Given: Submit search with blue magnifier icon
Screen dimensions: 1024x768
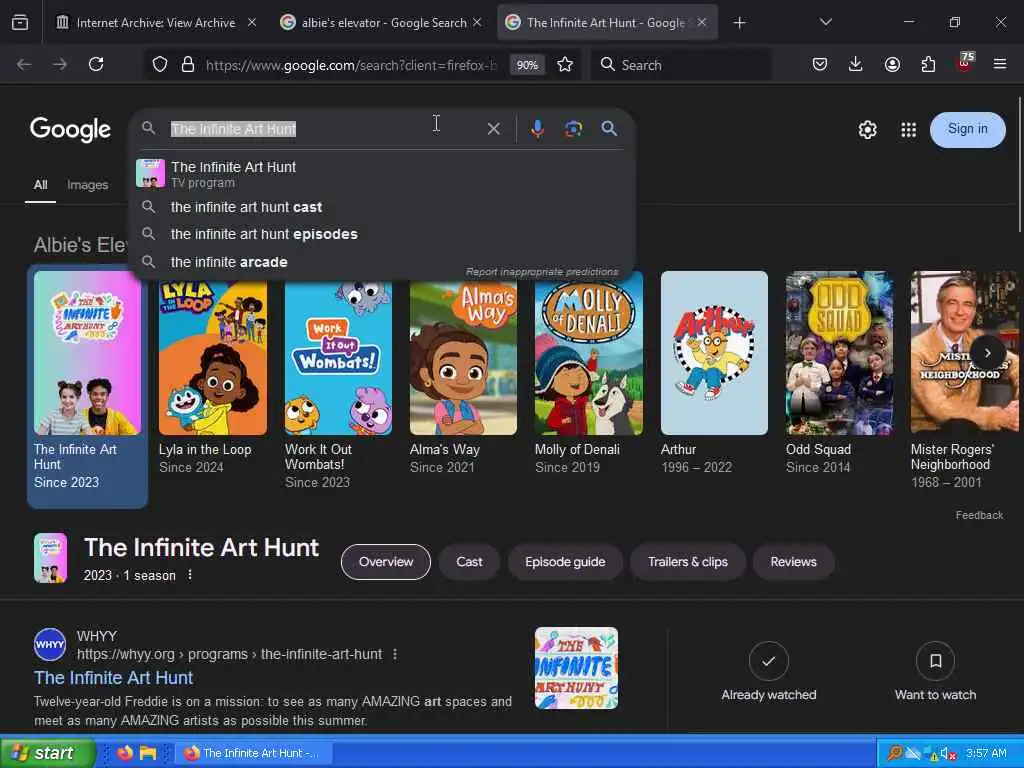Looking at the screenshot, I should (609, 129).
